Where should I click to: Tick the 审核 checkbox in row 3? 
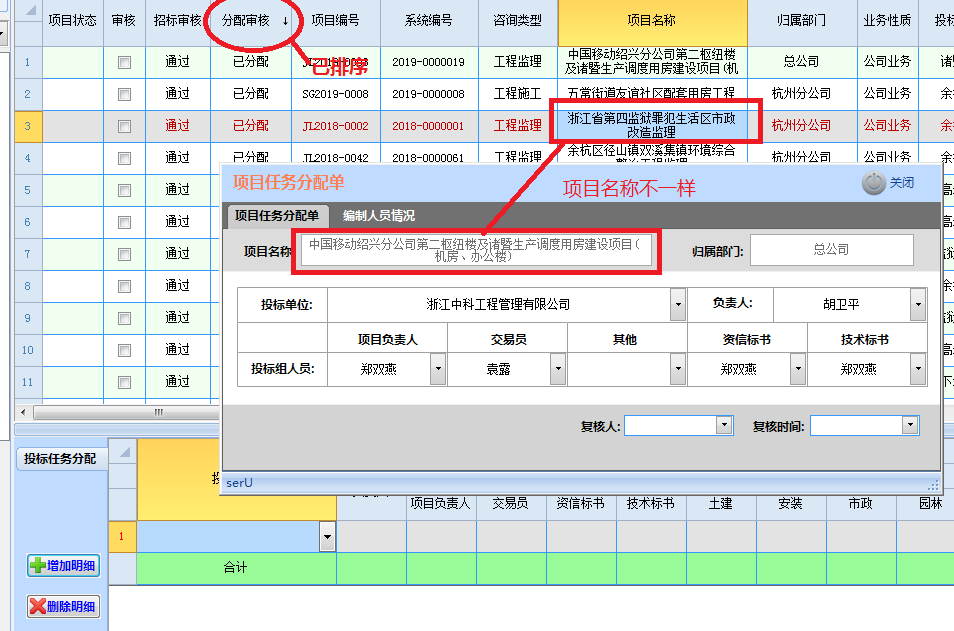[125, 127]
